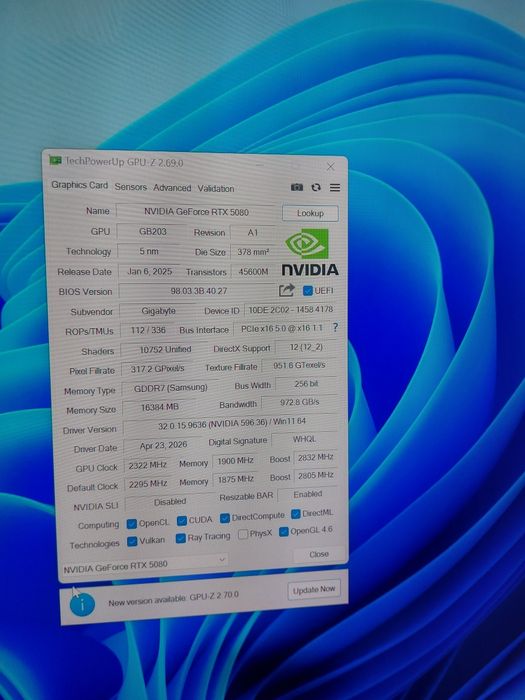Screen dimensions: 525x700
Task: Click the Close button
Action: (x=319, y=554)
